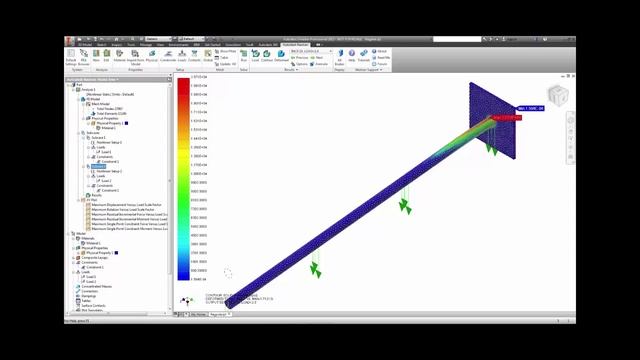Open the About link in Nastran Support
Screen dimensions: 640x360
(379, 51)
